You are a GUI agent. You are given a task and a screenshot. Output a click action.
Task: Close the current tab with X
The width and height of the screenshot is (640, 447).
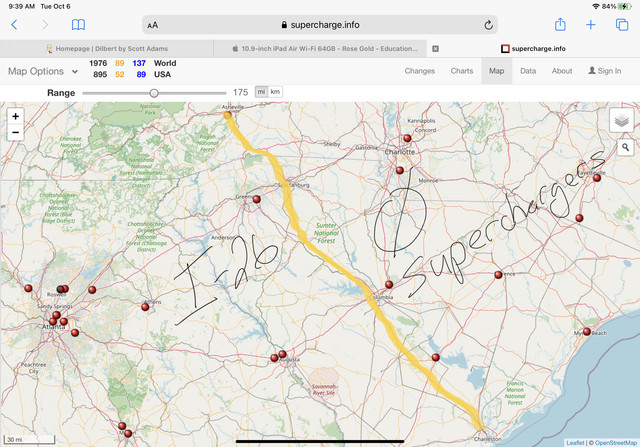pyautogui.click(x=436, y=49)
